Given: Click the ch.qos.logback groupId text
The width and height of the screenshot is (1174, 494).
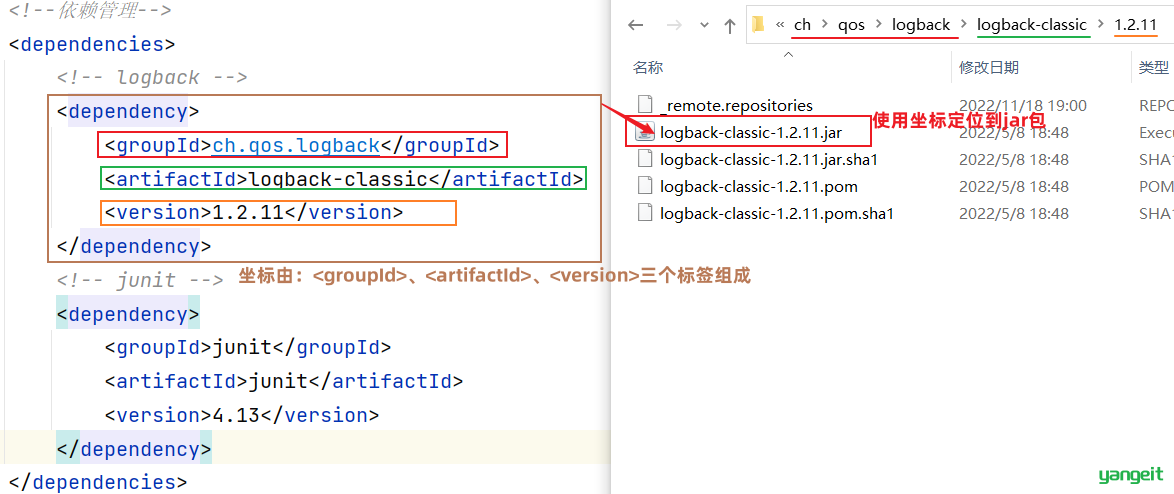Looking at the screenshot, I should click(296, 145).
